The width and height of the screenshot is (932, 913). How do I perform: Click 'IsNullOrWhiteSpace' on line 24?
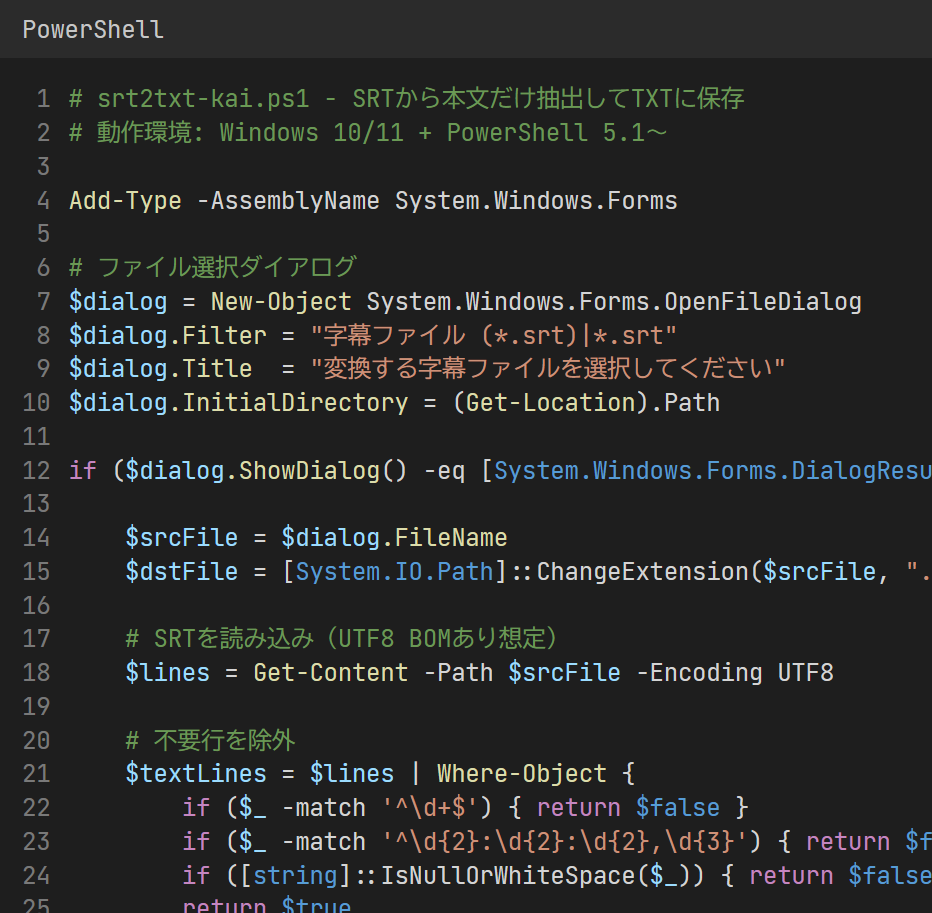(508, 876)
